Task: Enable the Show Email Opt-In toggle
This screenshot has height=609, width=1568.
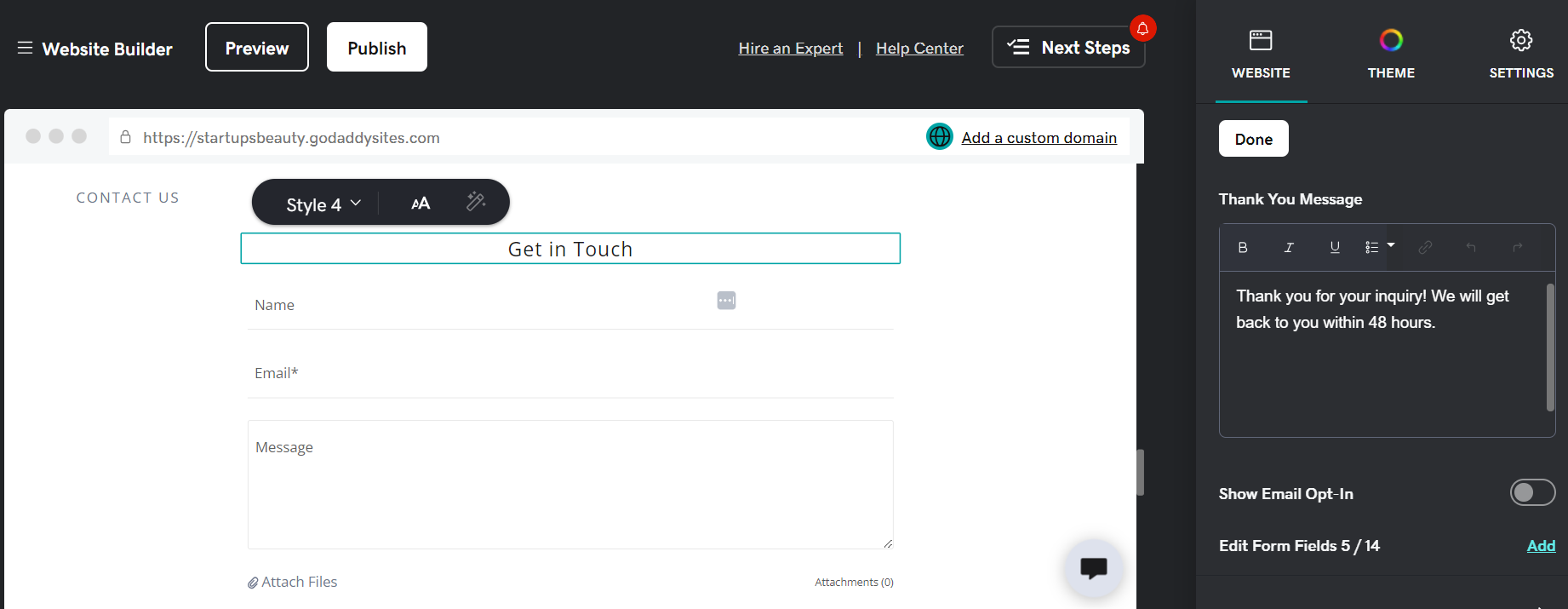Action: coord(1532,493)
